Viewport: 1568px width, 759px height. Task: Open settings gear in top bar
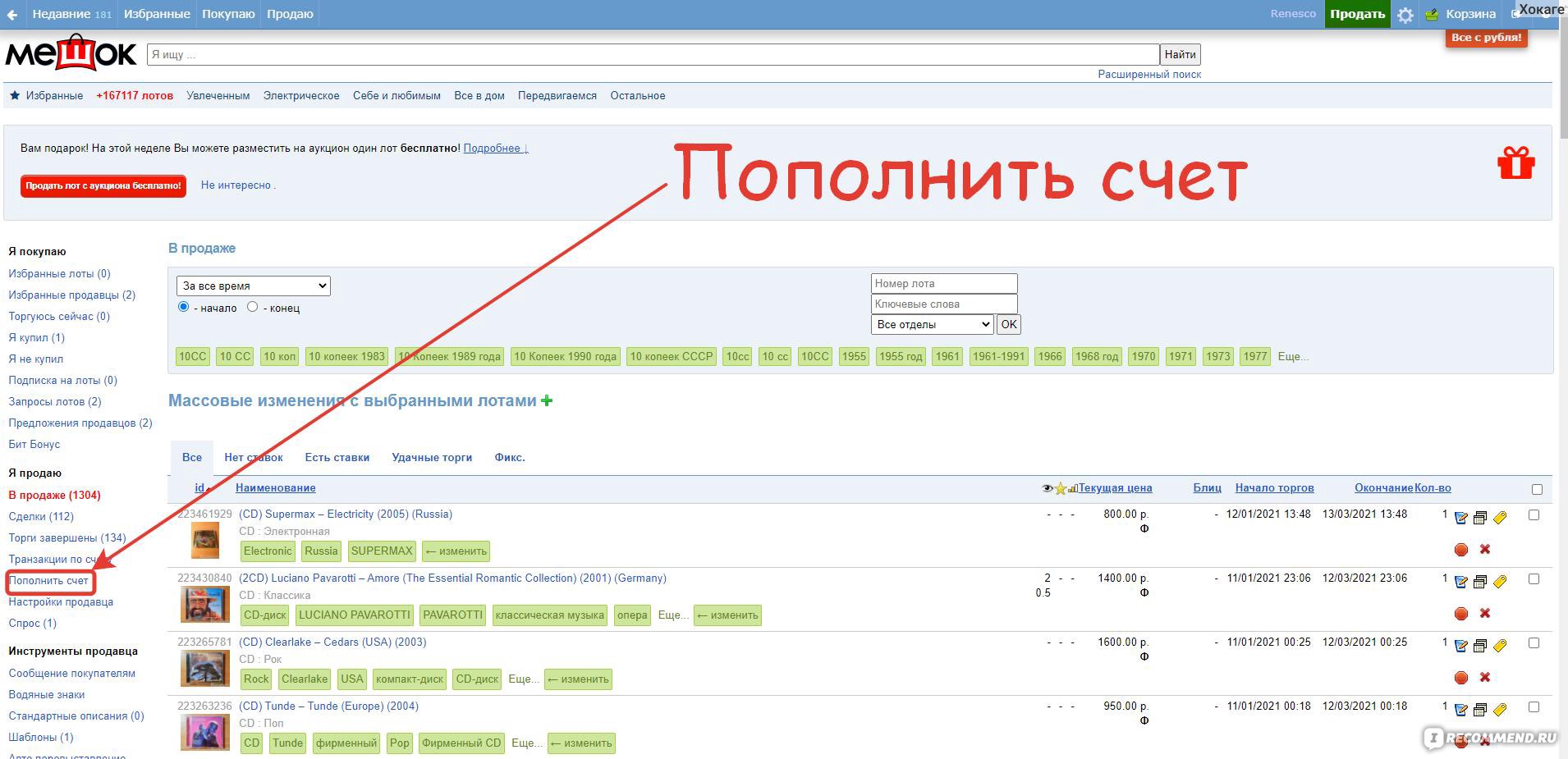[x=1405, y=15]
